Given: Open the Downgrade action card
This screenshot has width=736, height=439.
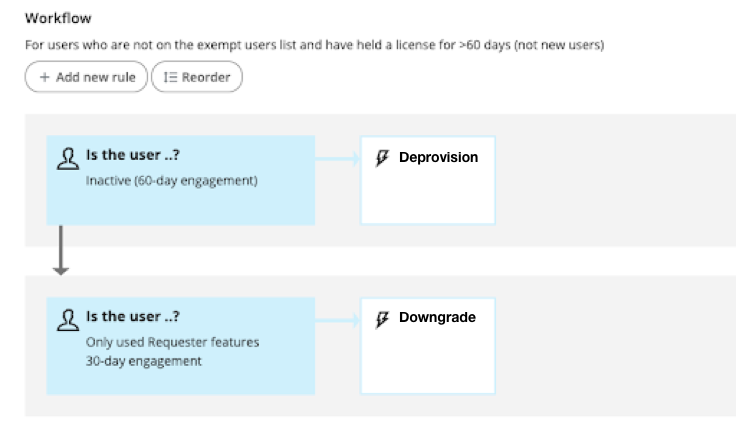Looking at the screenshot, I should pos(427,350).
